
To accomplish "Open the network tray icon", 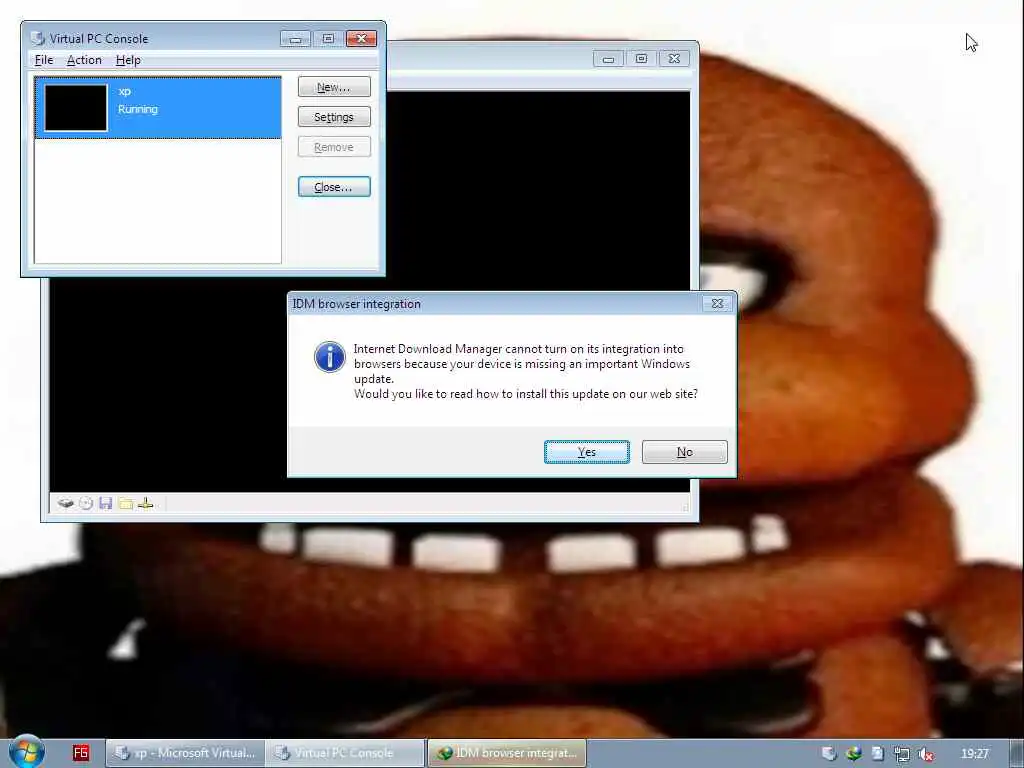I will pos(901,754).
